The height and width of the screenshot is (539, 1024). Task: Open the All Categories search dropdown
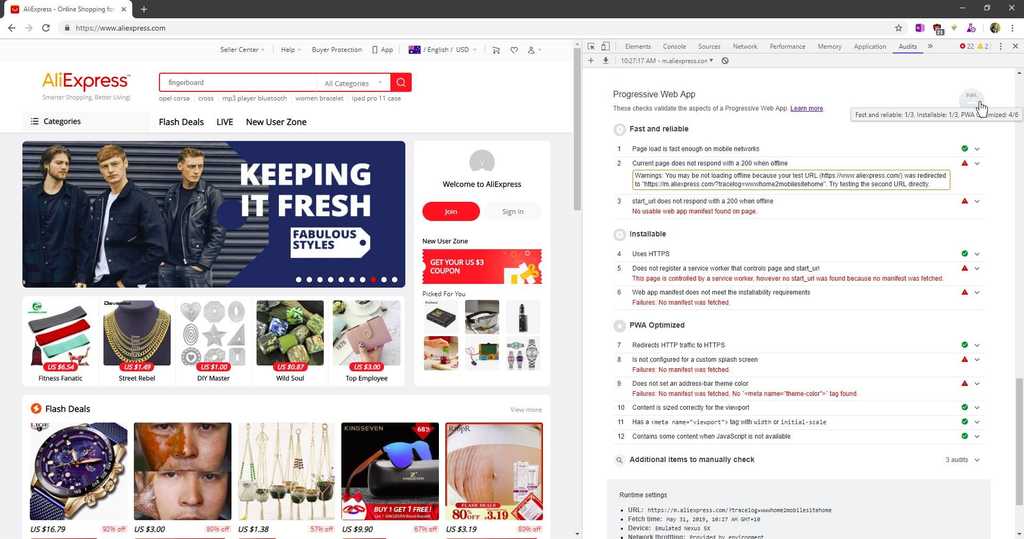tap(353, 83)
